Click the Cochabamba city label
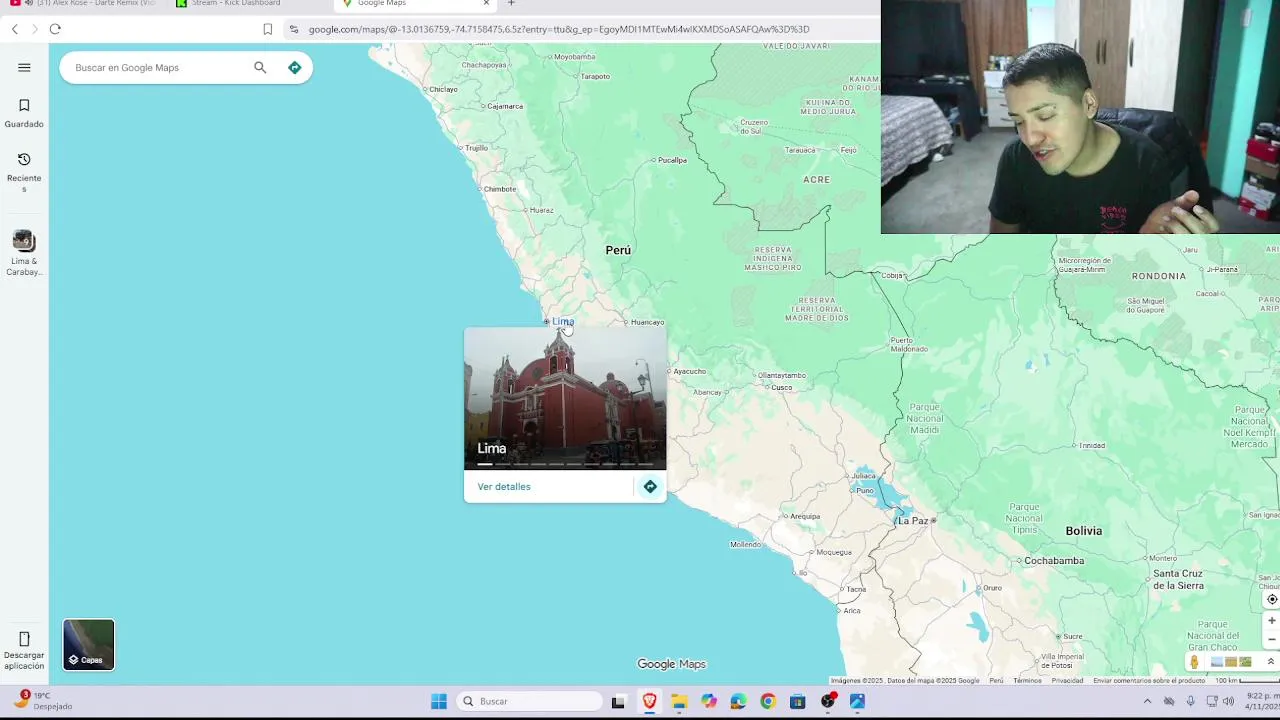1280x720 pixels. (x=1055, y=561)
